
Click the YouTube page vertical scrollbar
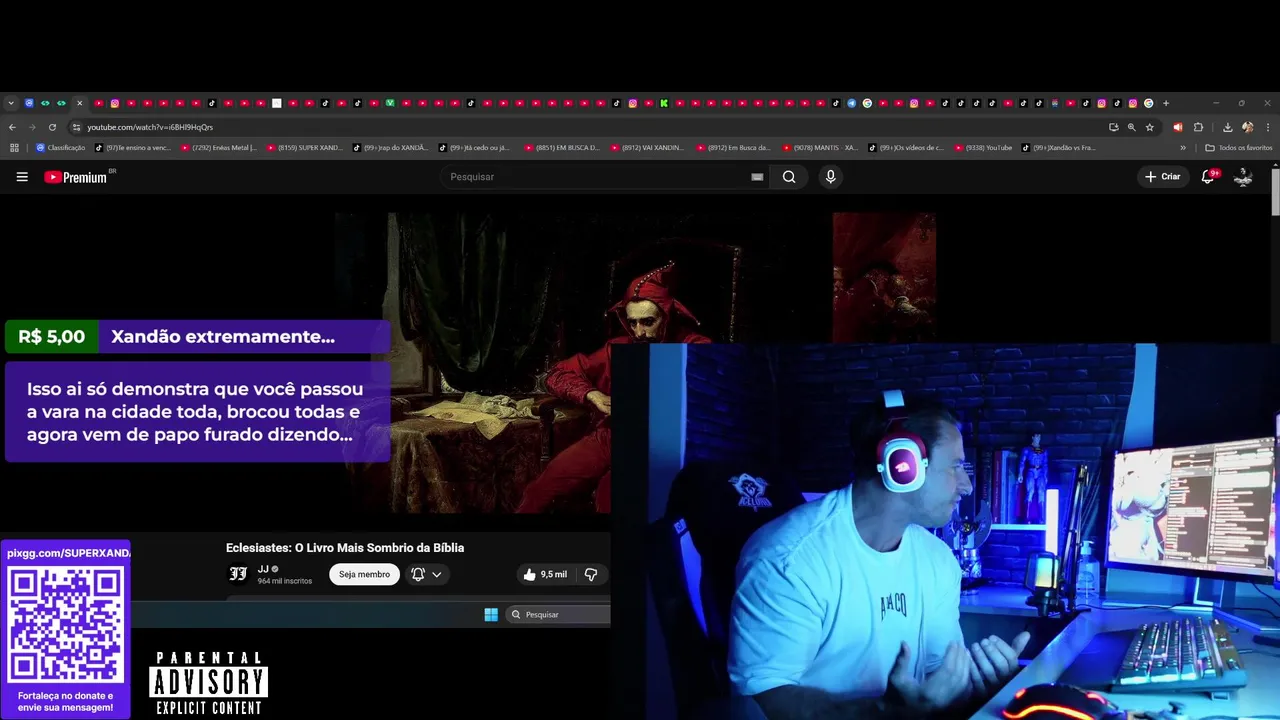click(x=1275, y=190)
